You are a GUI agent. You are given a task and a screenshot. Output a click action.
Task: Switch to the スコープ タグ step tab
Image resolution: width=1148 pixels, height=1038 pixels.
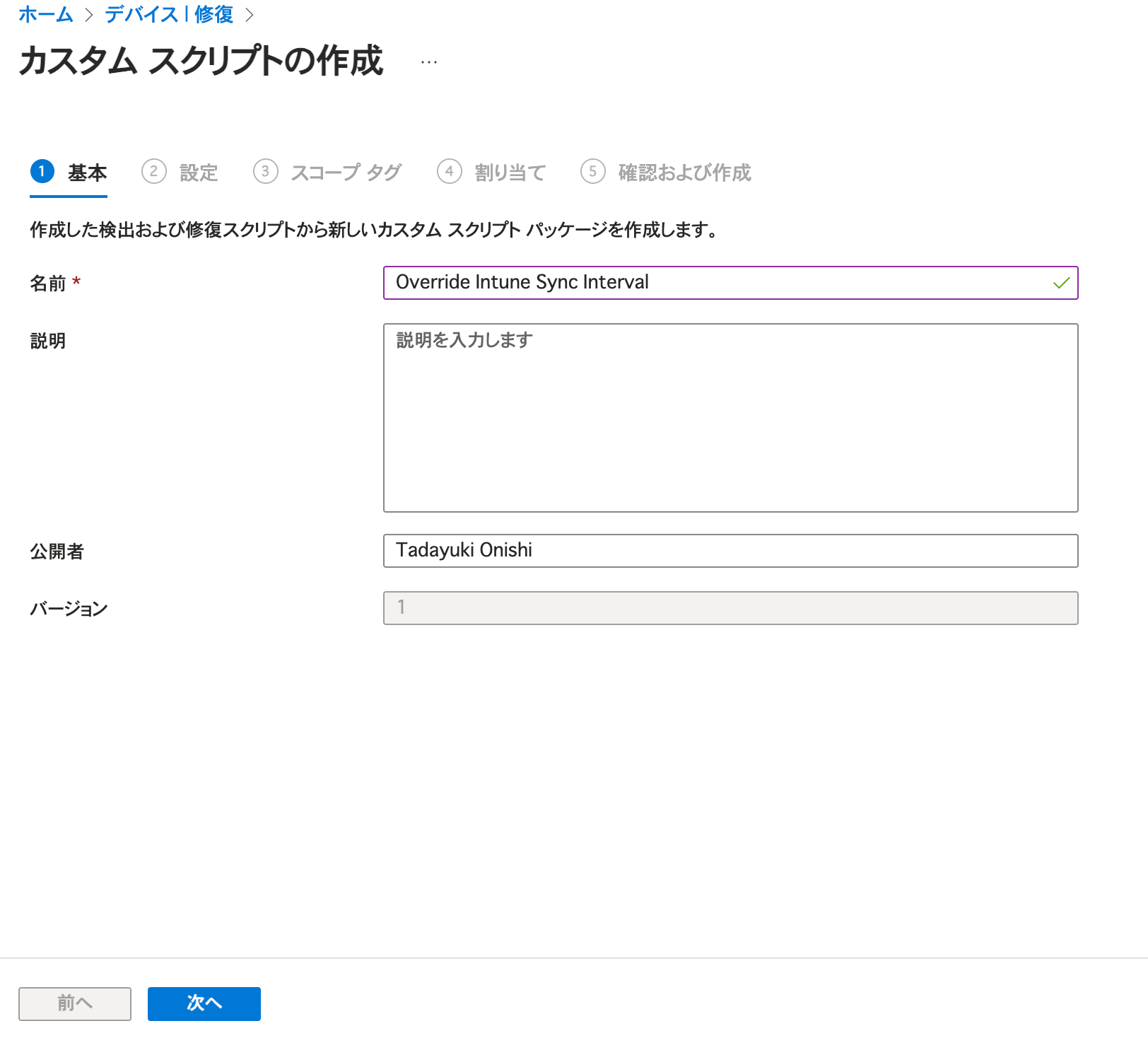327,172
